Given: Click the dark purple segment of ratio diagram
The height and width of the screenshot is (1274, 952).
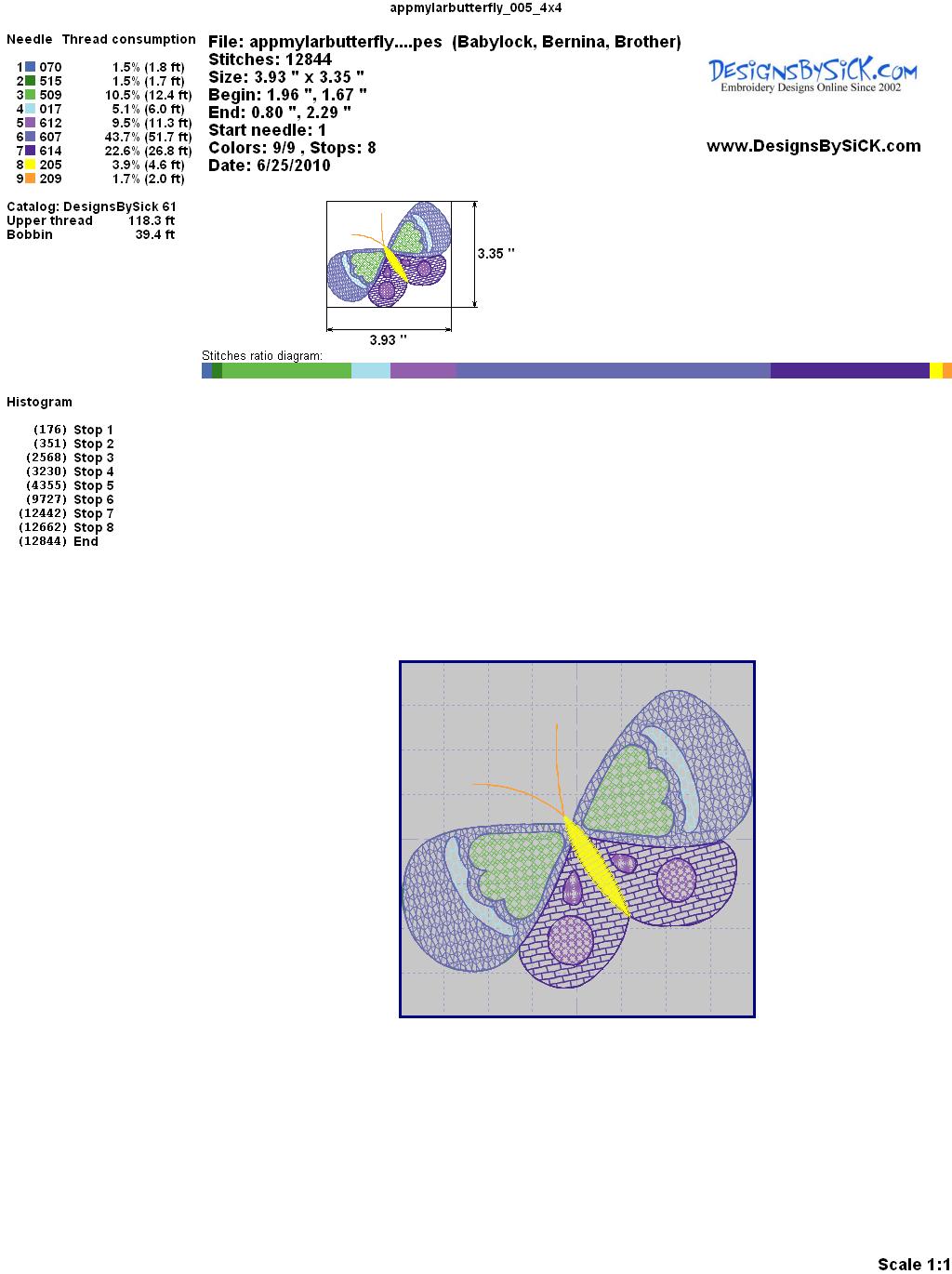Looking at the screenshot, I should (x=849, y=371).
